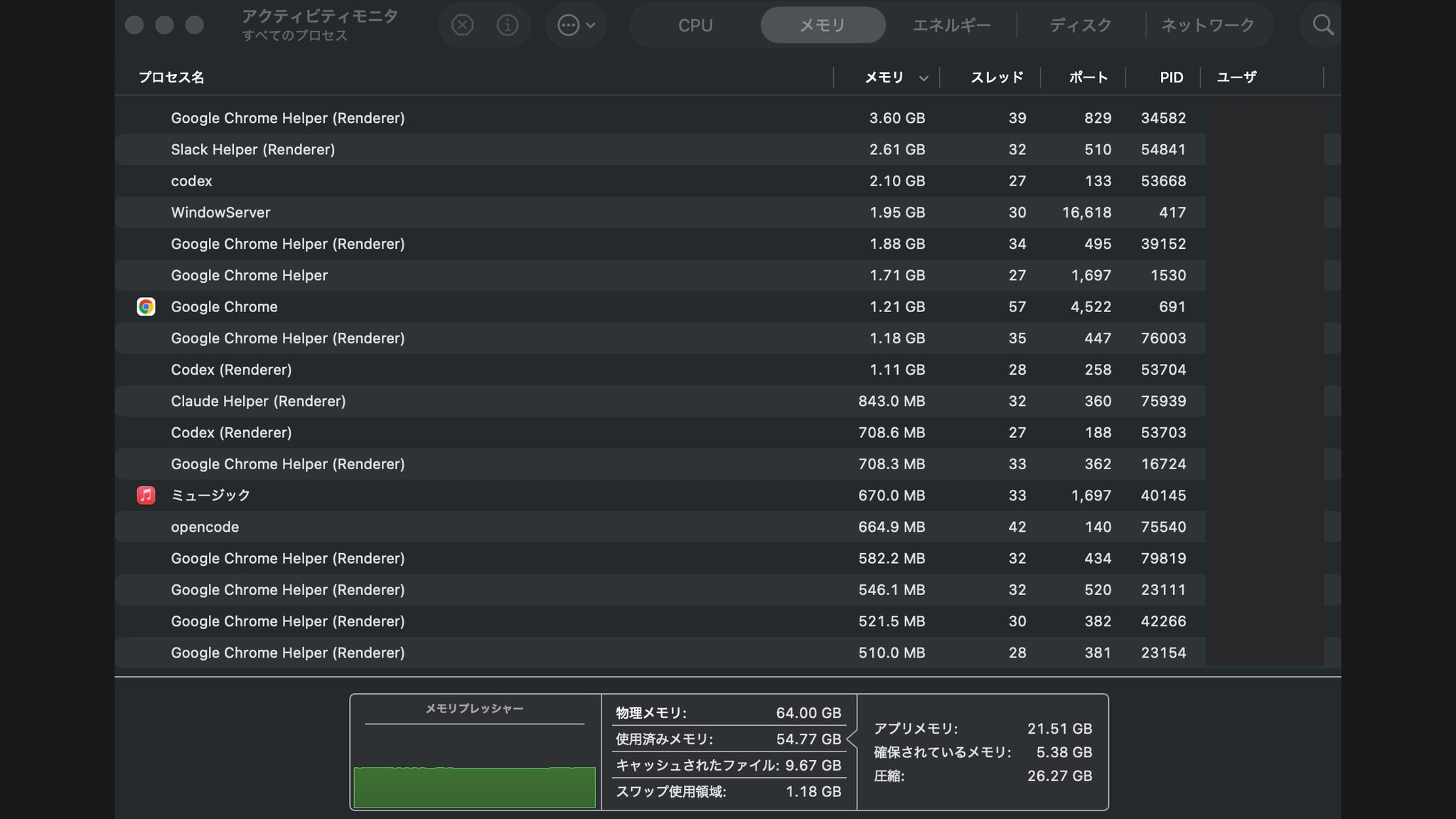The image size is (1456, 819).
Task: Click the 確保されているメモリ 5.38 GB value
Action: tap(1064, 752)
